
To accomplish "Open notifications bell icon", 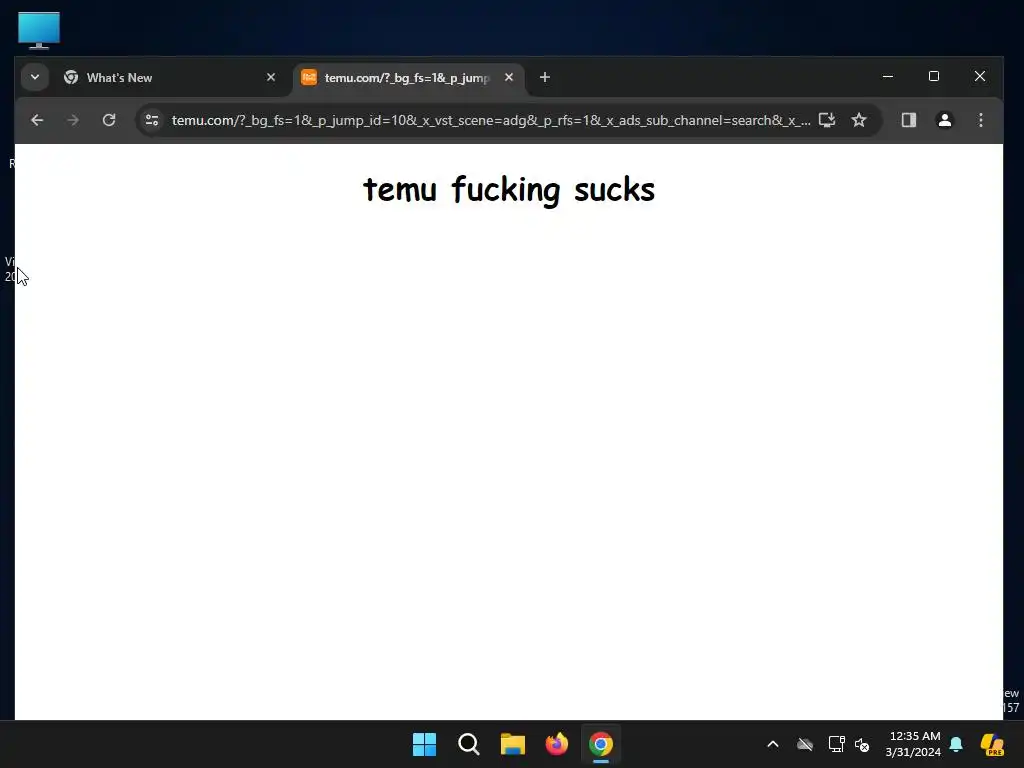I will click(956, 744).
